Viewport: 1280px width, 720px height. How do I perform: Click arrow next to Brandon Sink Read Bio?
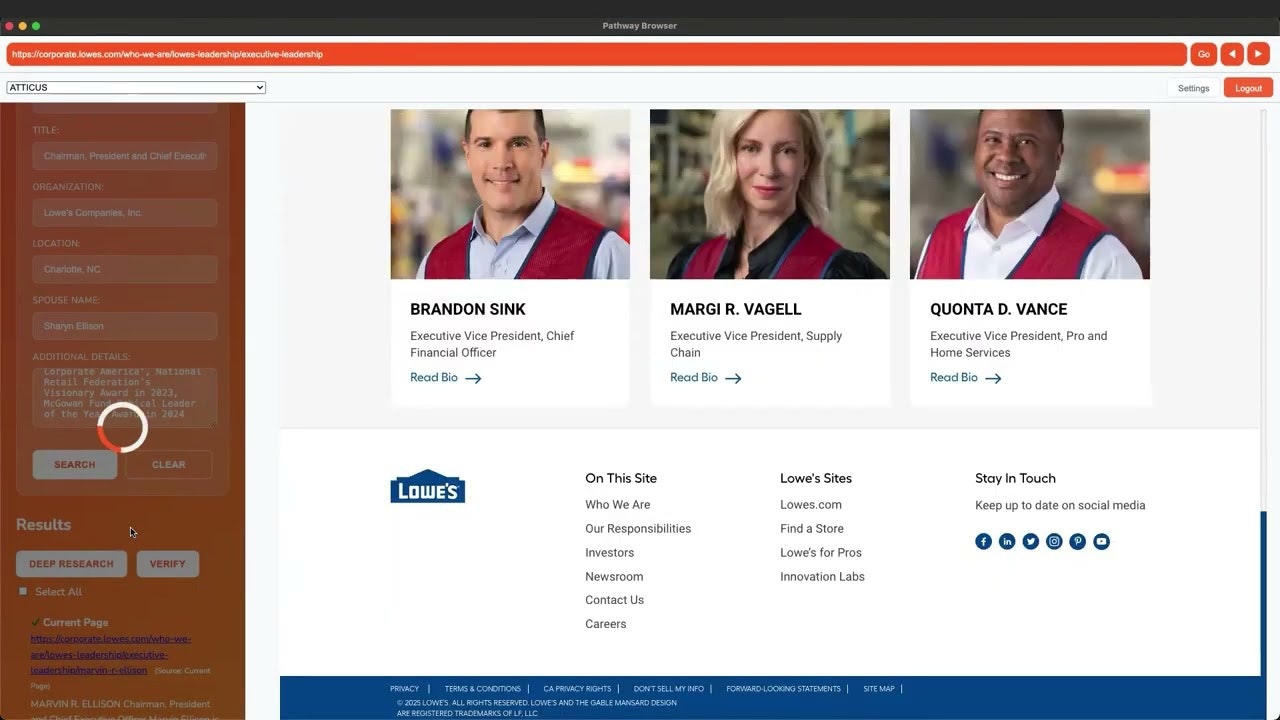pos(473,378)
